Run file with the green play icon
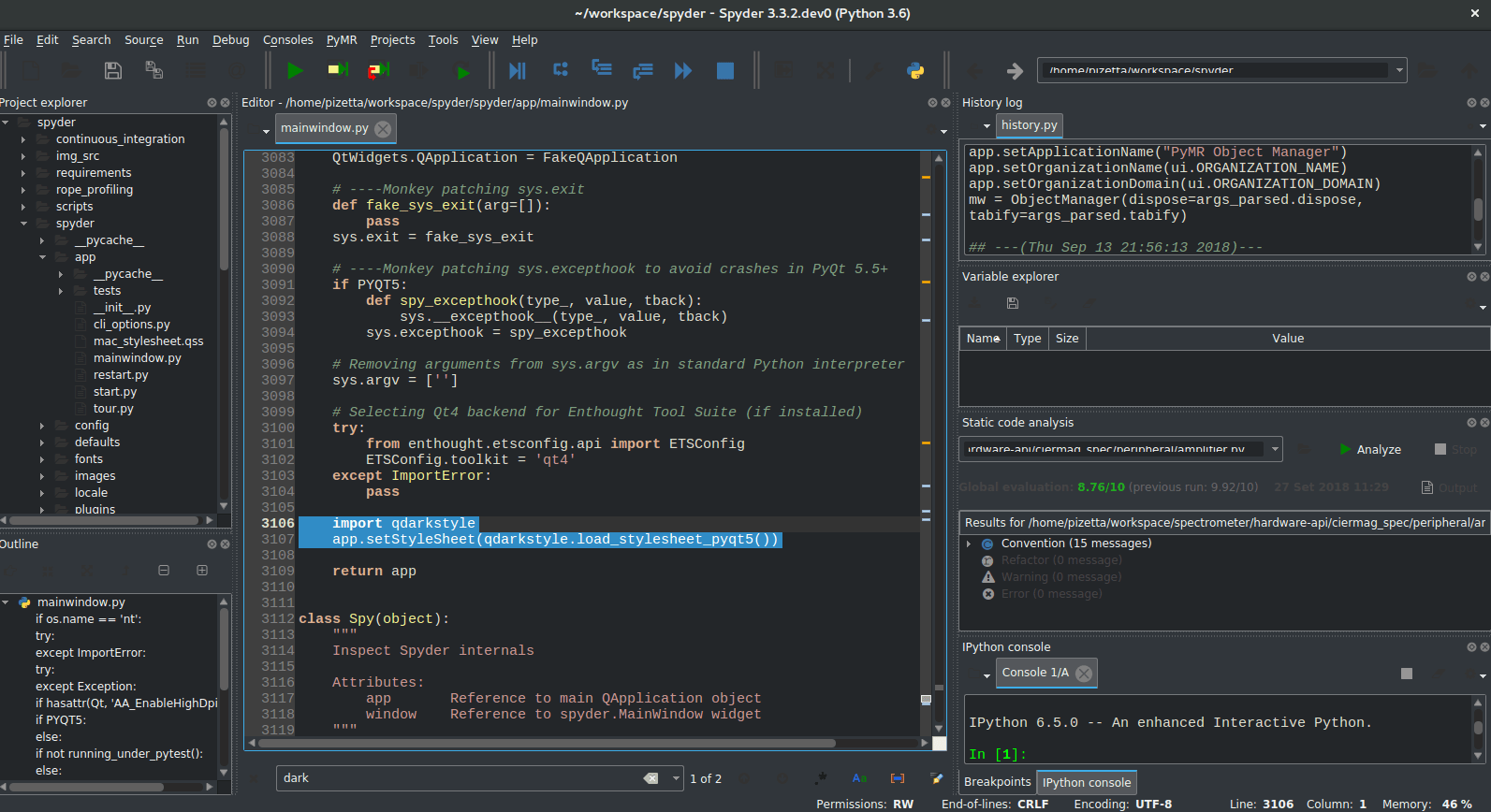The width and height of the screenshot is (1491, 812). point(295,70)
